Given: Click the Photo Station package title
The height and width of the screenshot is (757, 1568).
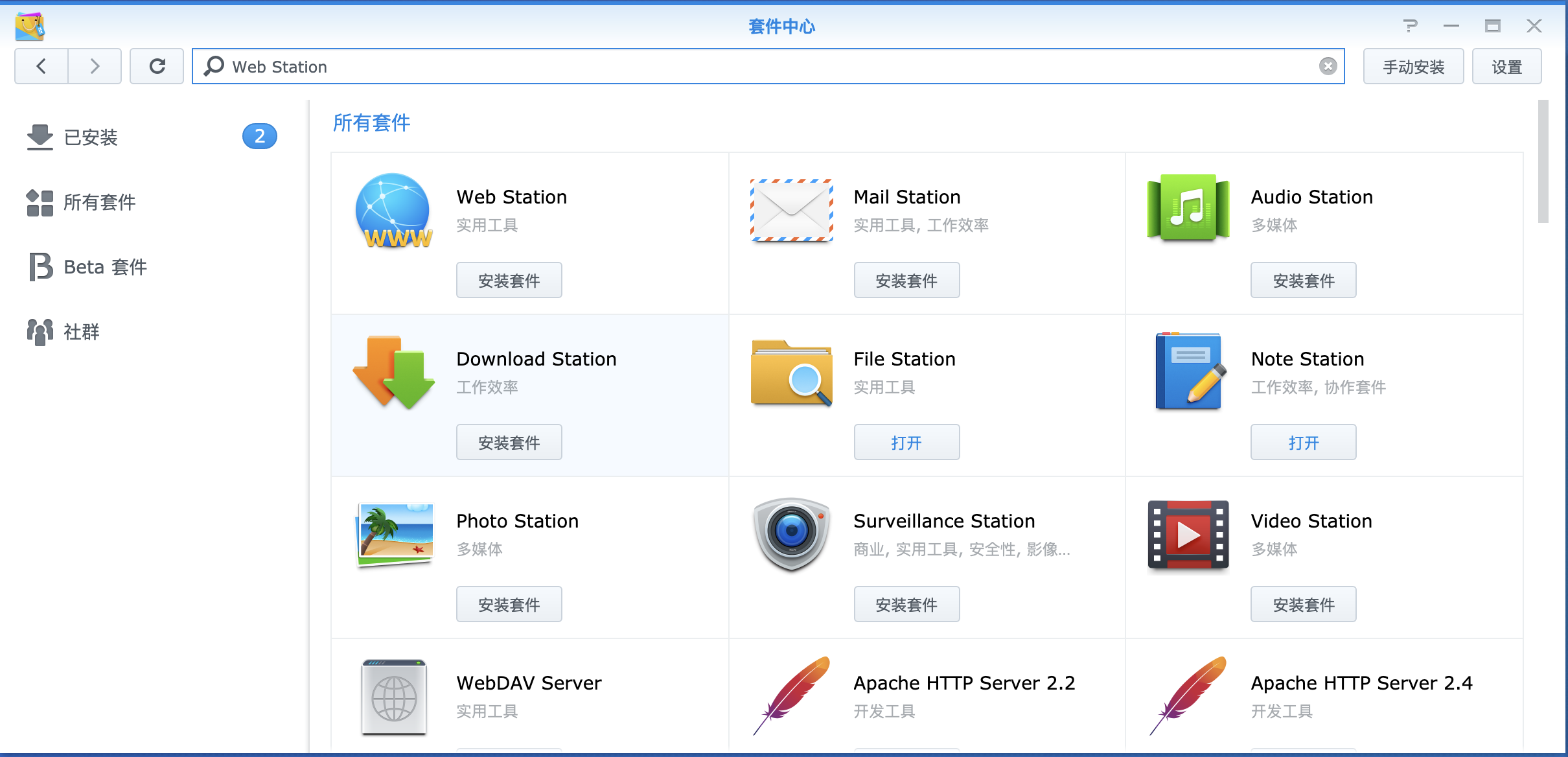Looking at the screenshot, I should tap(517, 520).
